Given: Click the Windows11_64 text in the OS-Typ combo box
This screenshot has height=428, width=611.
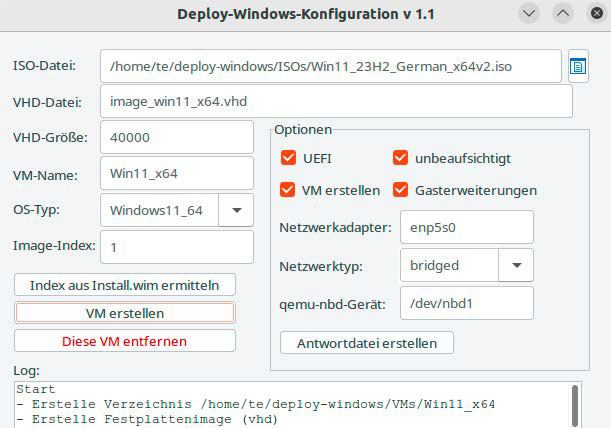Looking at the screenshot, I should (x=156, y=210).
